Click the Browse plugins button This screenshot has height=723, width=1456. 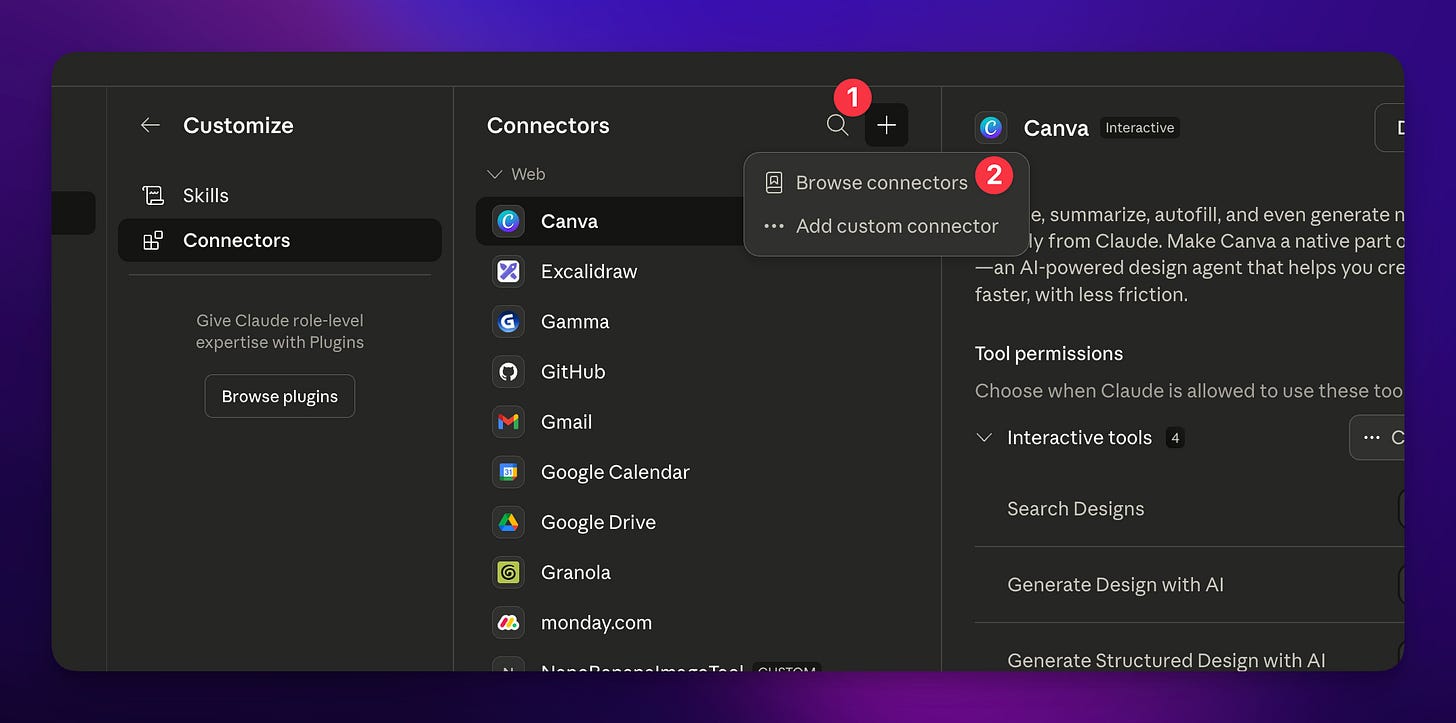point(280,396)
